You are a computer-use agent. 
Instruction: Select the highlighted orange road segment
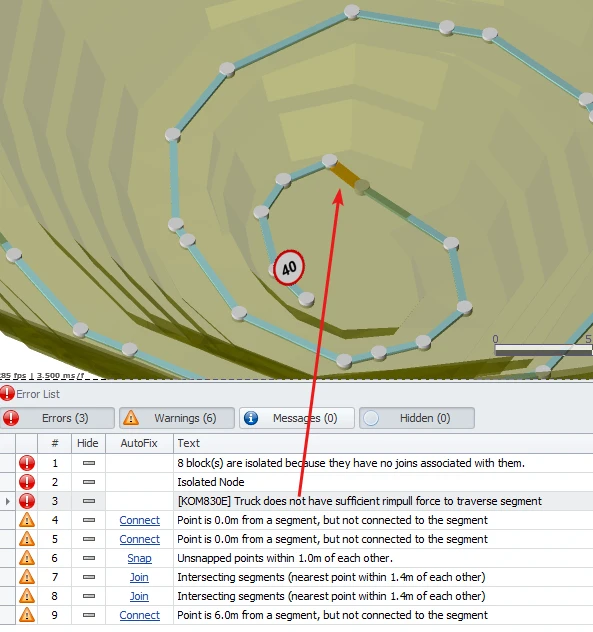(x=345, y=175)
